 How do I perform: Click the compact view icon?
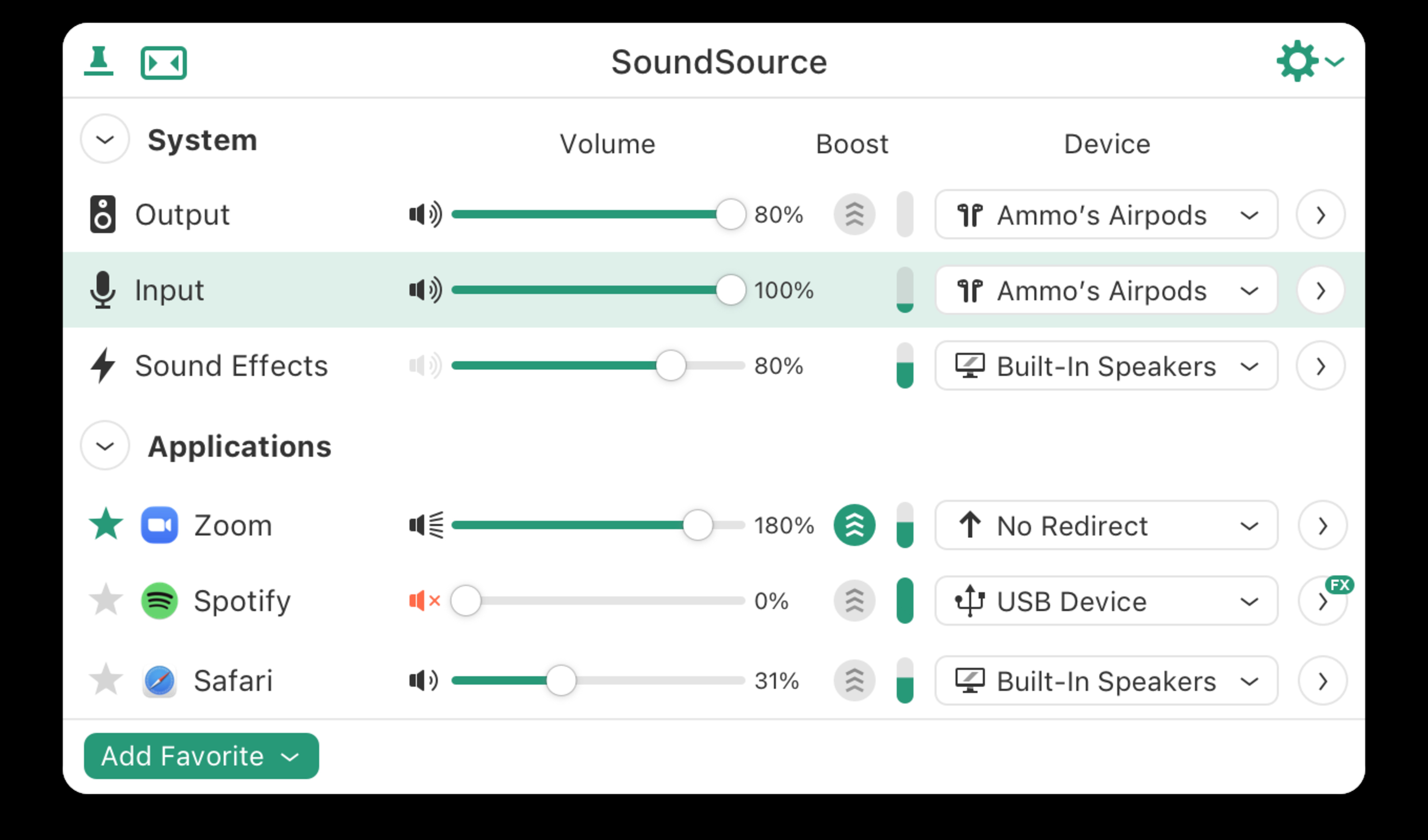pyautogui.click(x=163, y=62)
